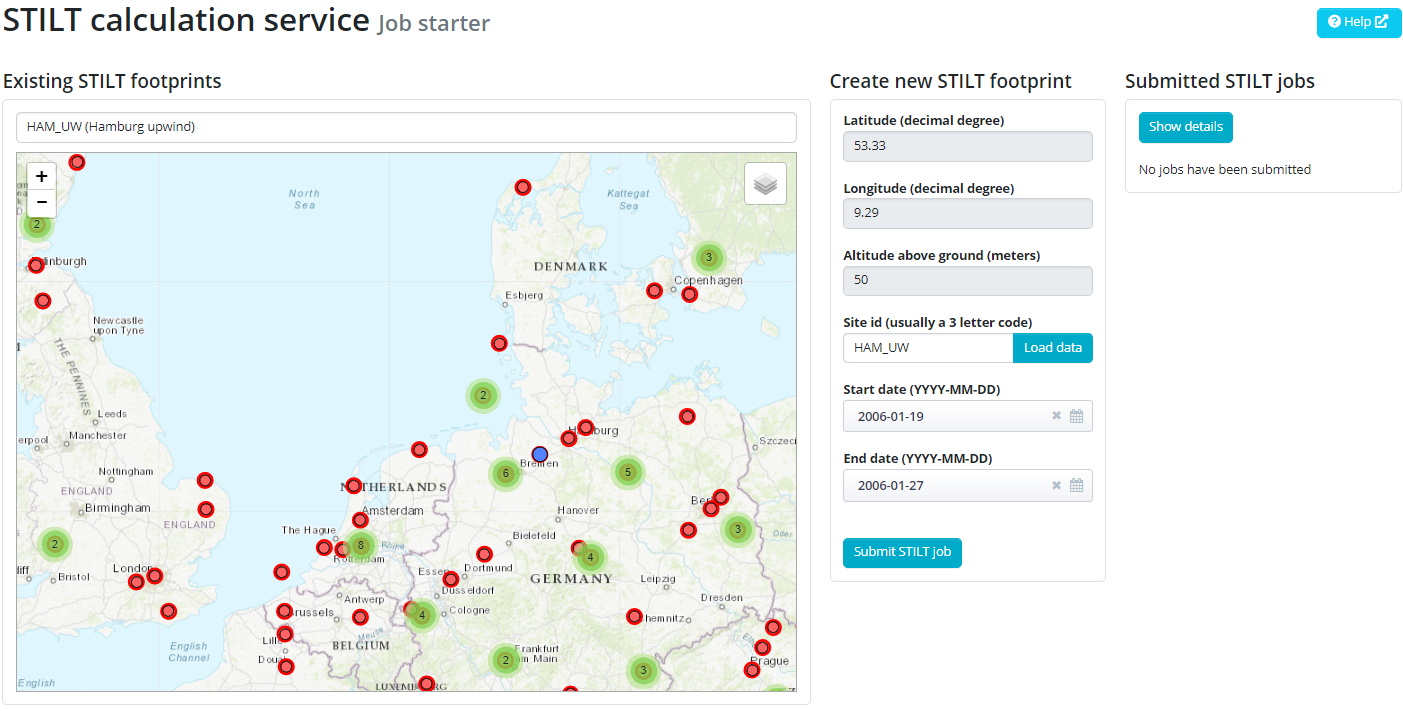Open the Help page

click(1358, 22)
